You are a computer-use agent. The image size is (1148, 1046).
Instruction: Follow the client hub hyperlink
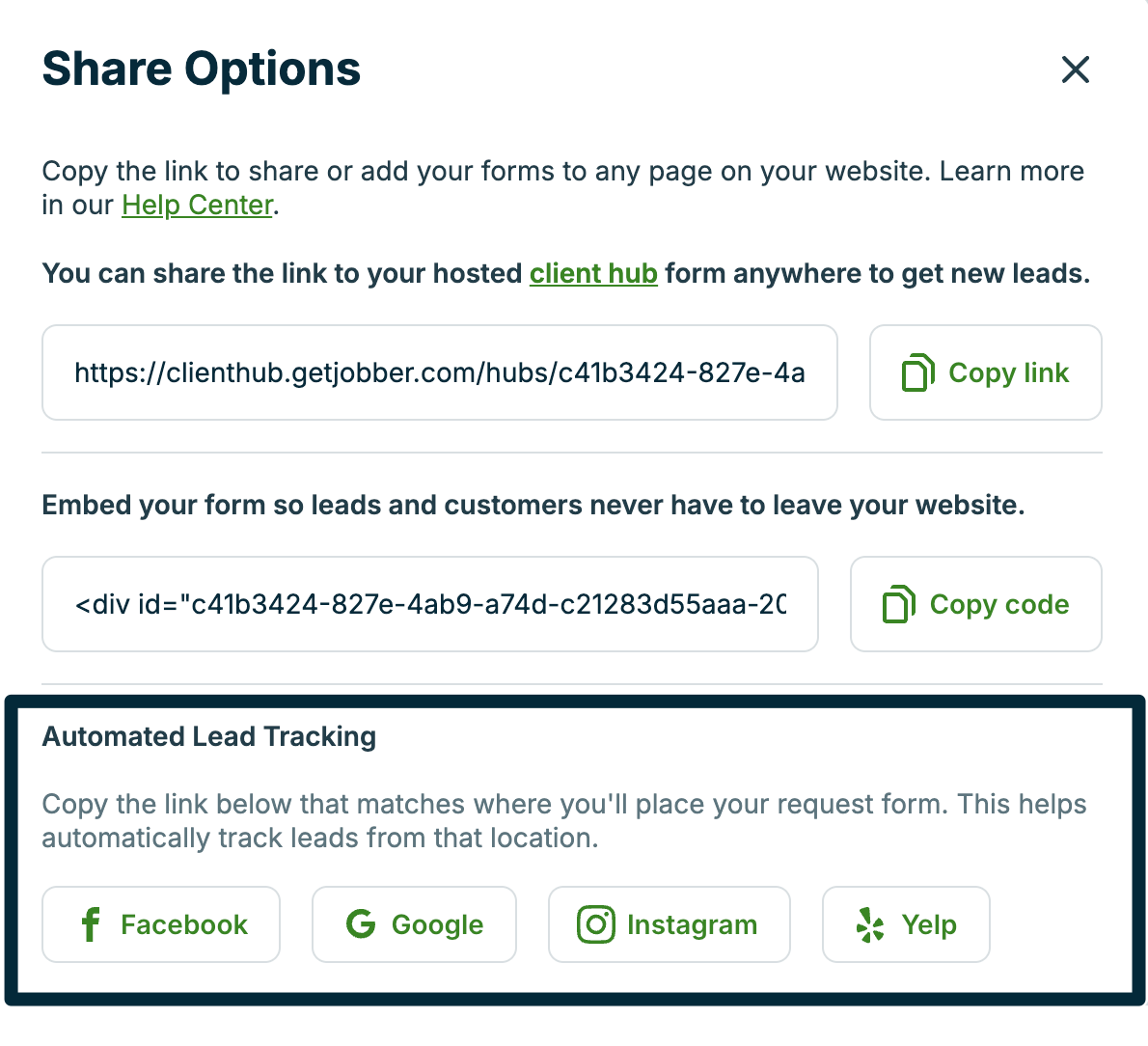click(x=593, y=274)
